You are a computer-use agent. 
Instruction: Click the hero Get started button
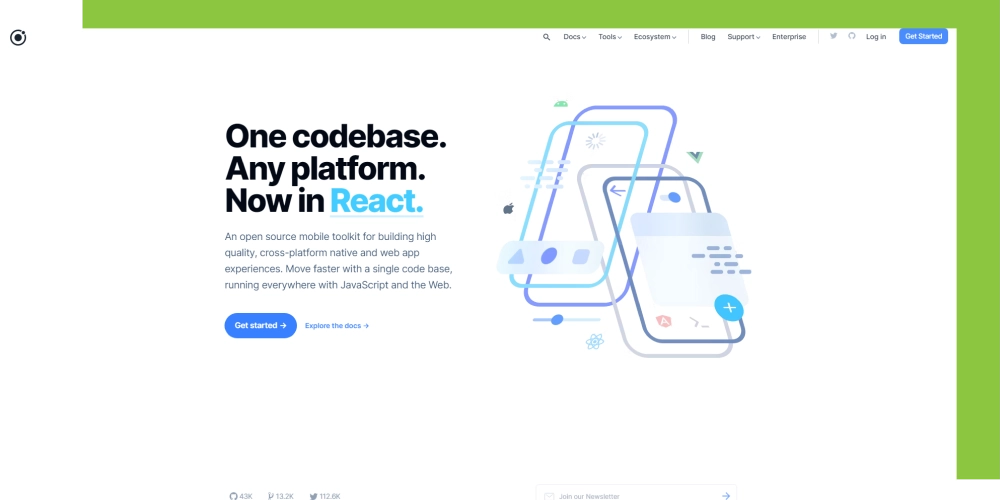(260, 325)
